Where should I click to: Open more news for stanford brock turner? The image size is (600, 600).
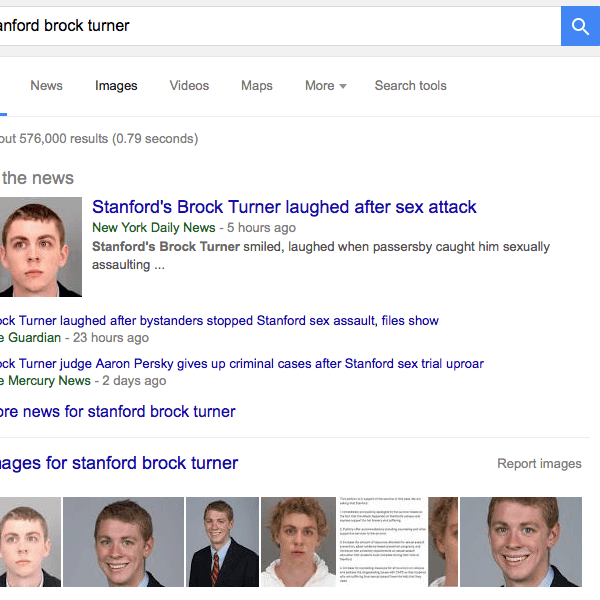click(x=117, y=412)
